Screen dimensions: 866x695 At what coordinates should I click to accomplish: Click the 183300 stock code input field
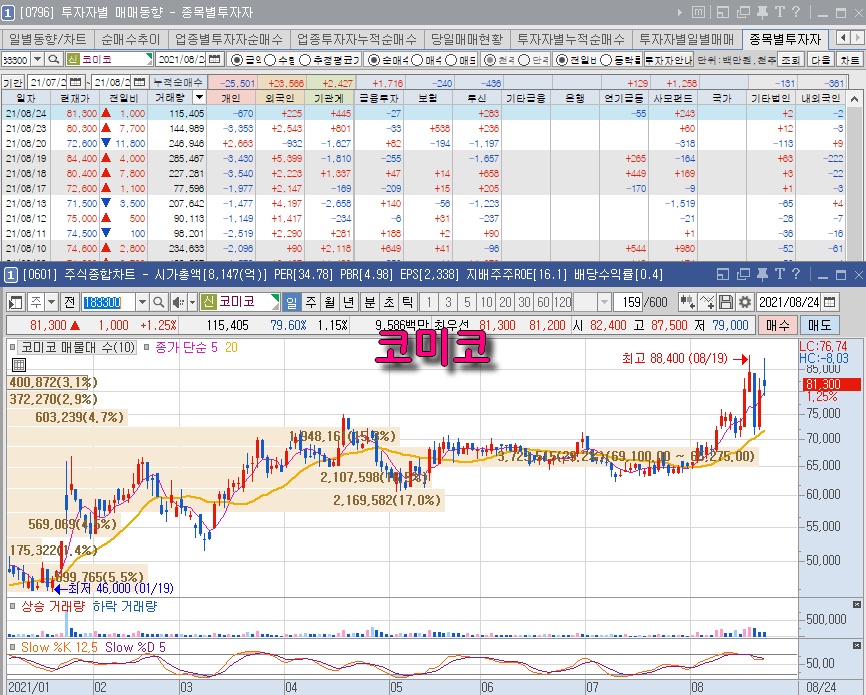pyautogui.click(x=108, y=302)
